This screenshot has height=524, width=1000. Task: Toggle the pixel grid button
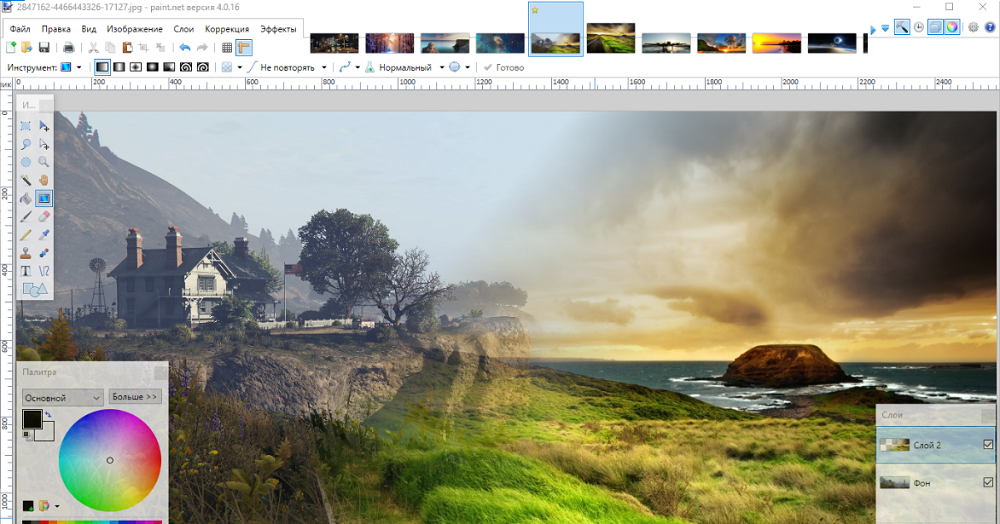click(226, 47)
